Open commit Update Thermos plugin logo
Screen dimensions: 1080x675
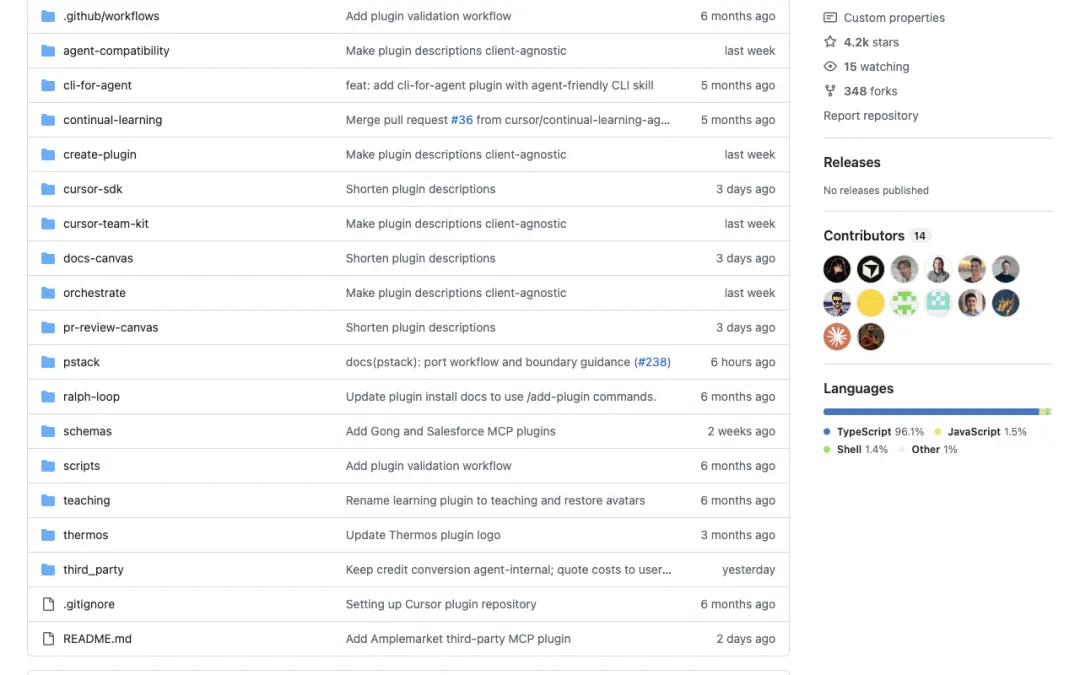point(423,535)
